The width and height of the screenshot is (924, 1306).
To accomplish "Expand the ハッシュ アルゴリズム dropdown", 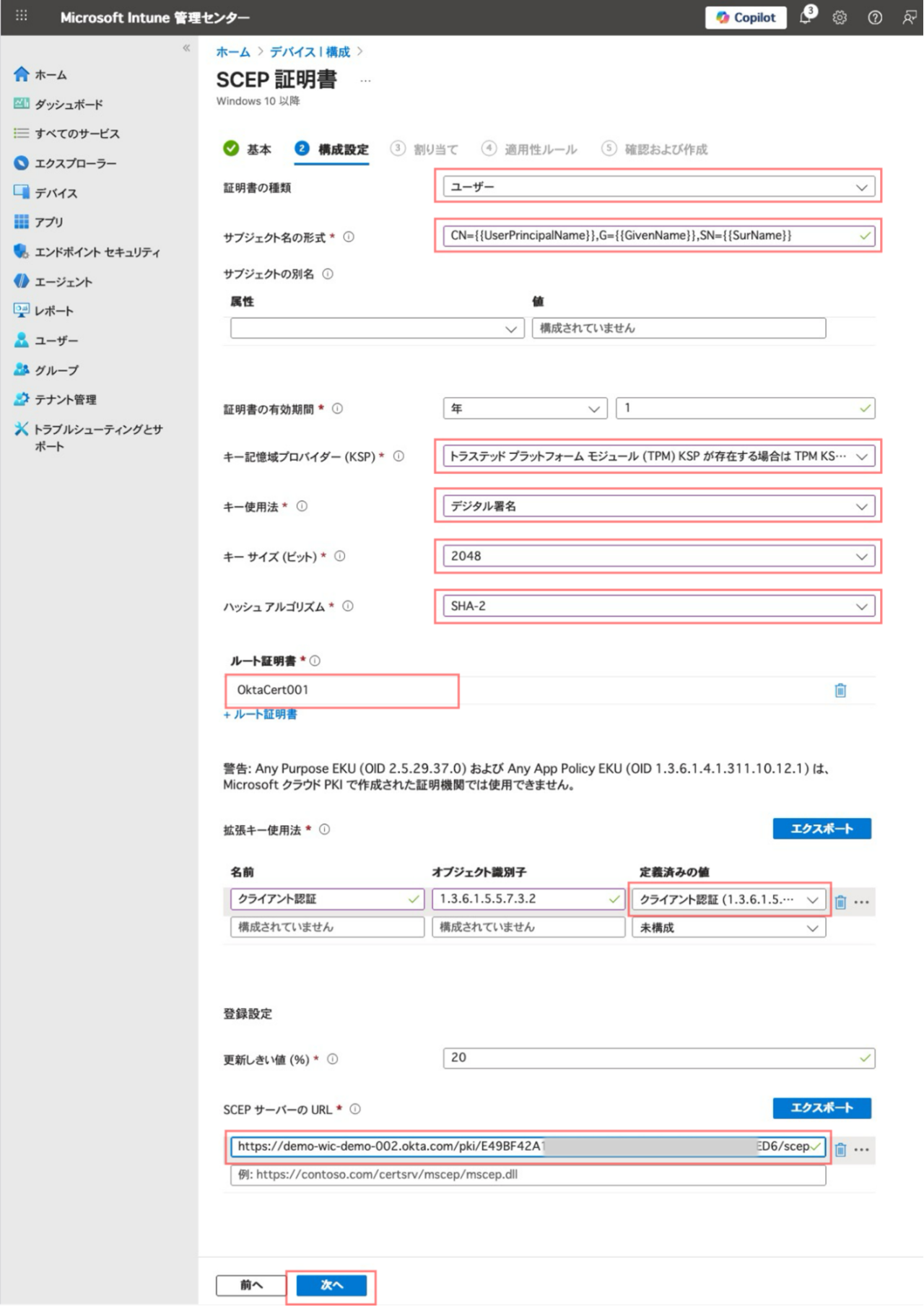I will point(658,606).
